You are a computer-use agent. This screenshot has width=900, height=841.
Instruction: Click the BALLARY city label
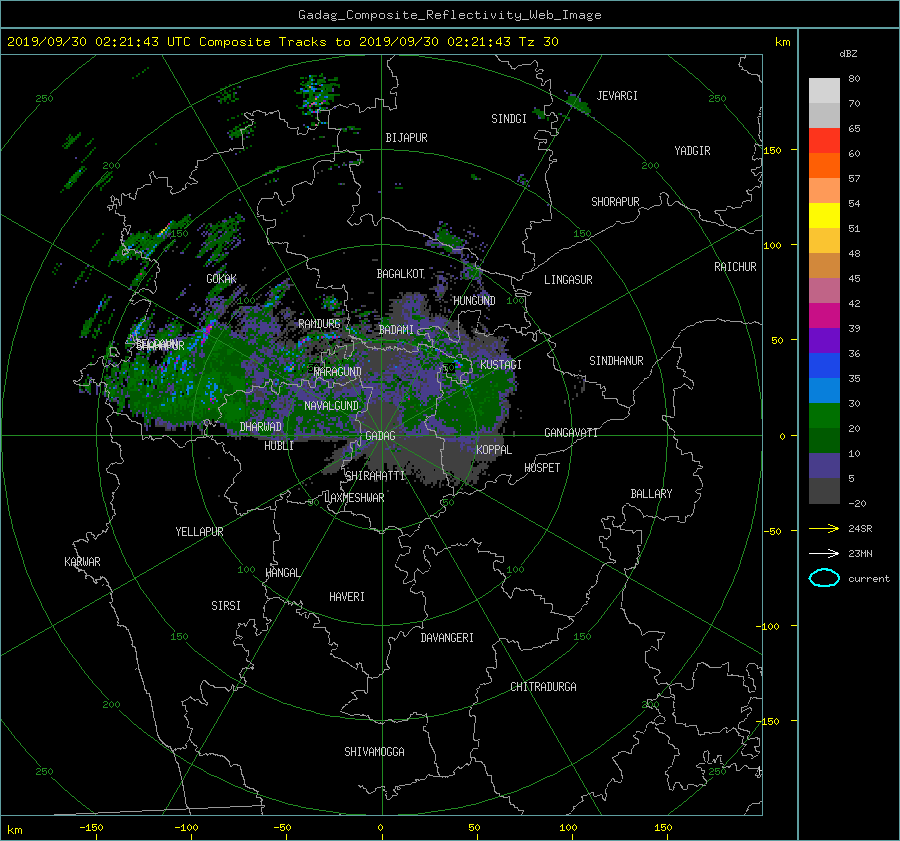[651, 494]
